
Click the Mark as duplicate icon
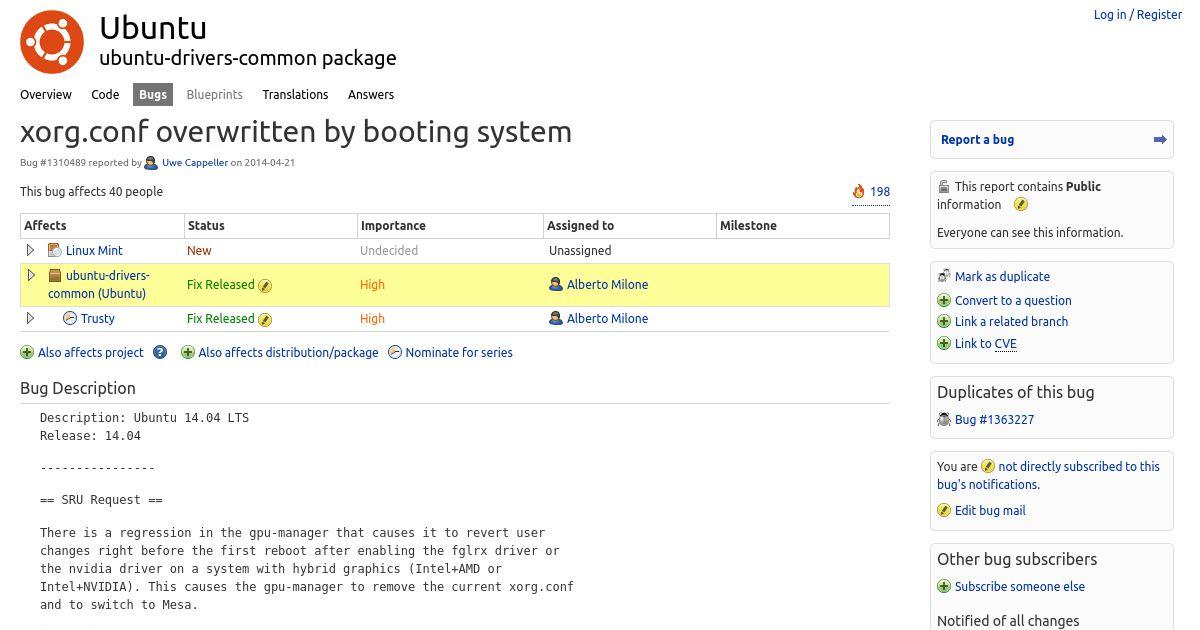(x=944, y=276)
